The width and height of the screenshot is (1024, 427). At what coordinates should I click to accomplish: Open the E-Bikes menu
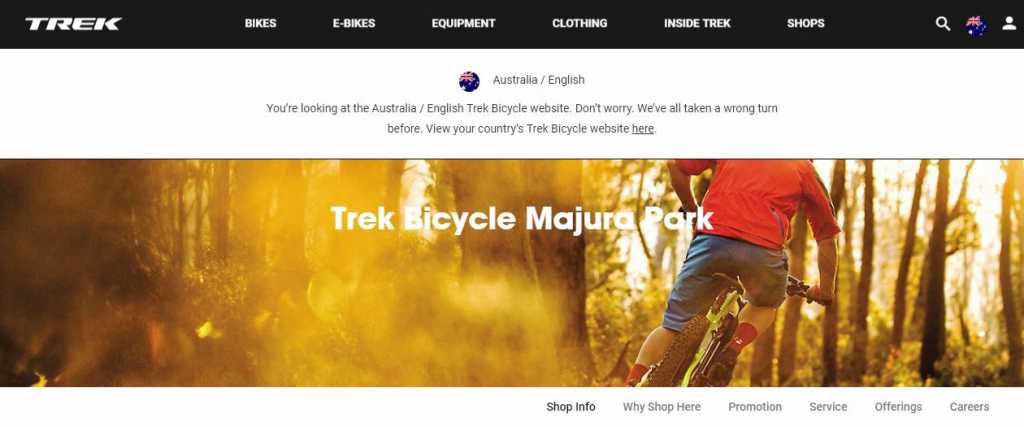click(354, 24)
